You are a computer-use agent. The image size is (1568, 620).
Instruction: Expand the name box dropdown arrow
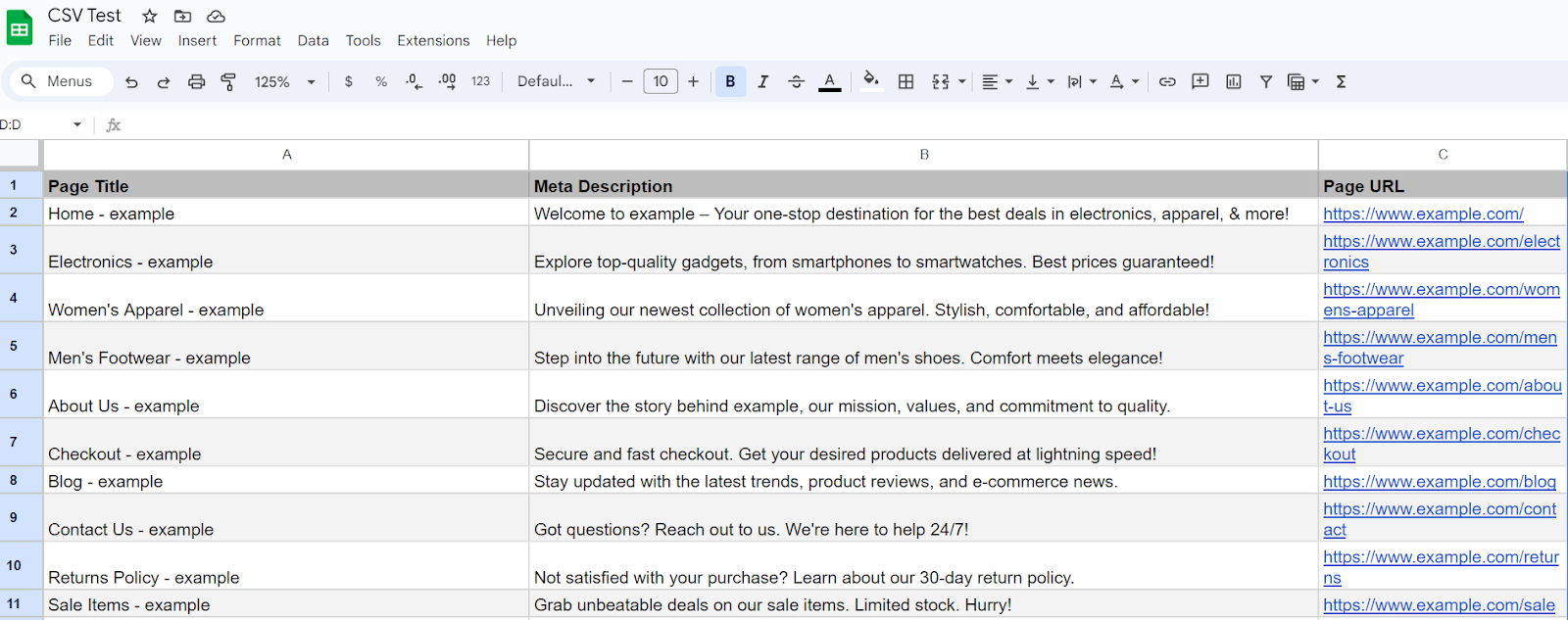coord(77,124)
